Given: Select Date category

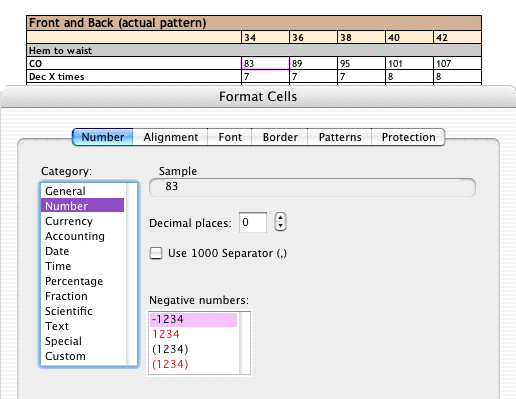Looking at the screenshot, I should [82, 251].
